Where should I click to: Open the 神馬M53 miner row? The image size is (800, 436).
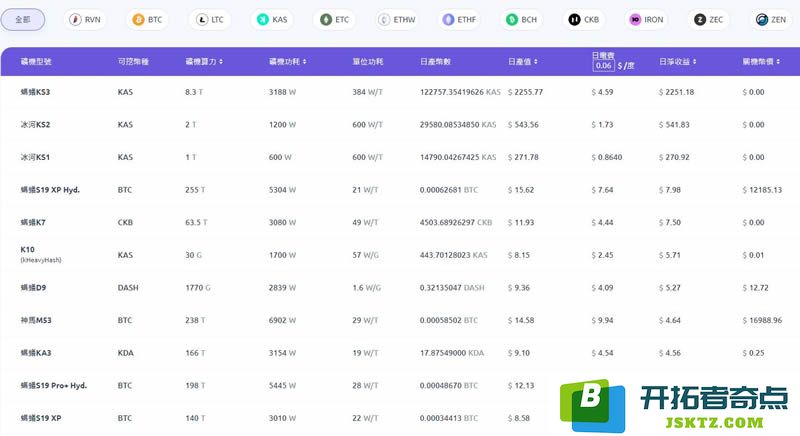tap(400, 321)
